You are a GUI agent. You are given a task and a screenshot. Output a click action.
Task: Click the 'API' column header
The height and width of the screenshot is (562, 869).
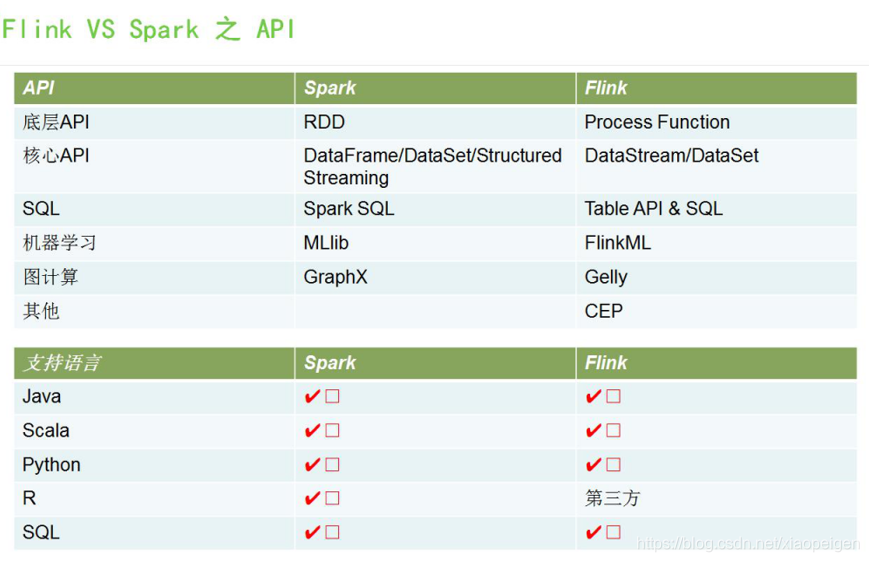coord(38,88)
